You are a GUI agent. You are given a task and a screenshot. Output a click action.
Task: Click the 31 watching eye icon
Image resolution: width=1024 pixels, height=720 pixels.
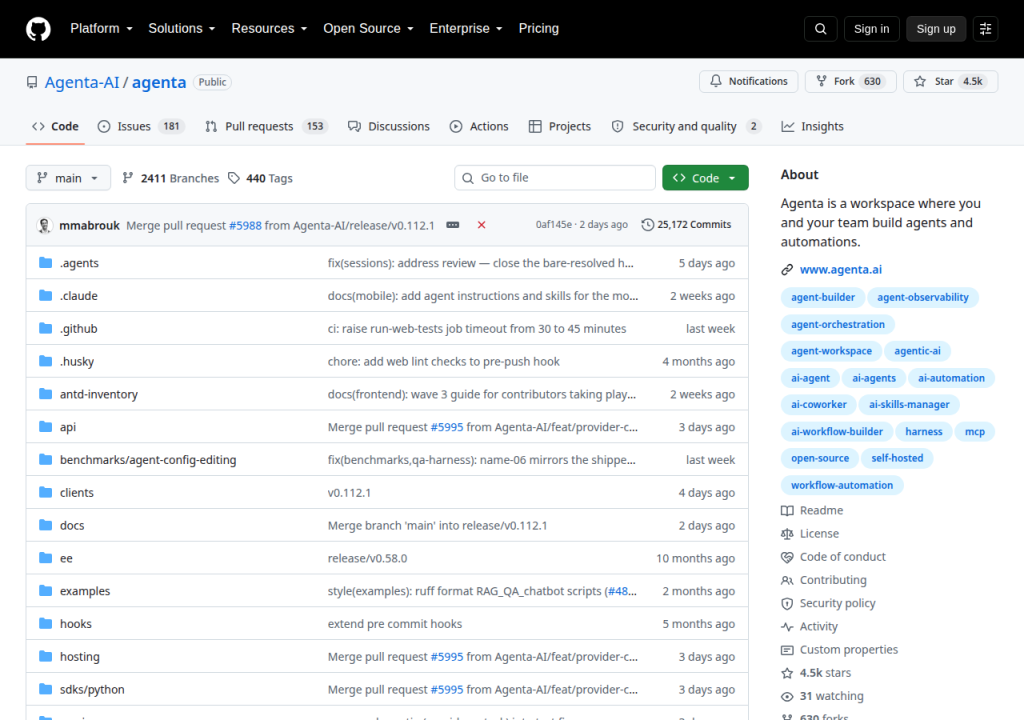[x=787, y=696]
